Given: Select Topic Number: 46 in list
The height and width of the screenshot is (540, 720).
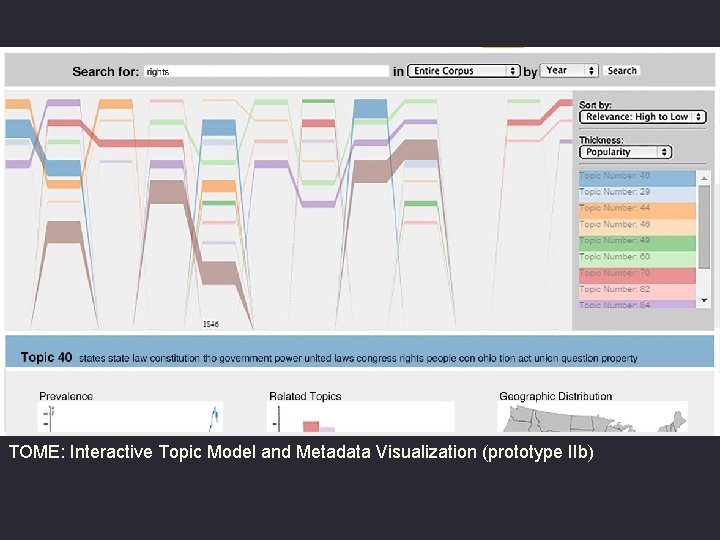Looking at the screenshot, I should tap(637, 227).
